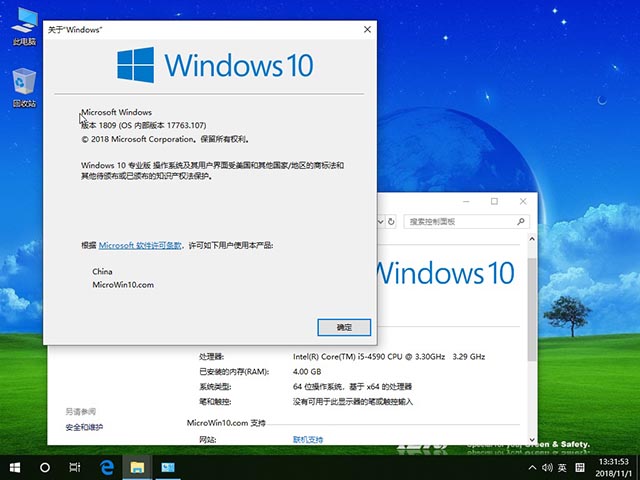Open the Security and Maintenance link
The image size is (640, 480).
(x=84, y=427)
